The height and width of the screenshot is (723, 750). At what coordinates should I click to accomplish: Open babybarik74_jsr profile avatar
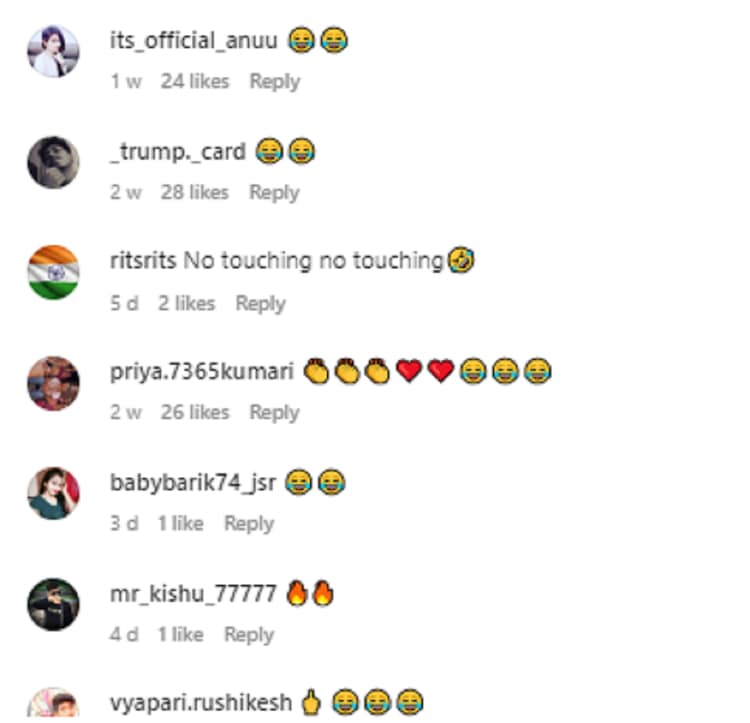[53, 494]
